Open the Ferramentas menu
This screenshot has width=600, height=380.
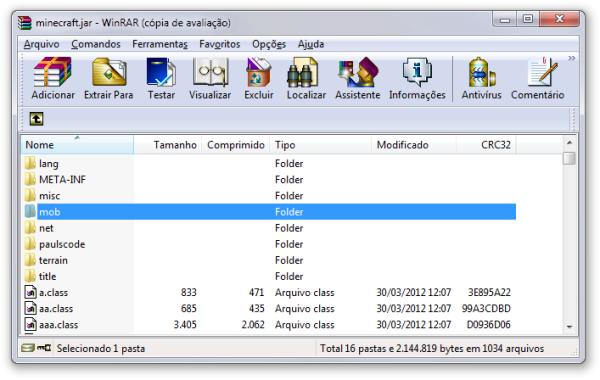(x=160, y=44)
